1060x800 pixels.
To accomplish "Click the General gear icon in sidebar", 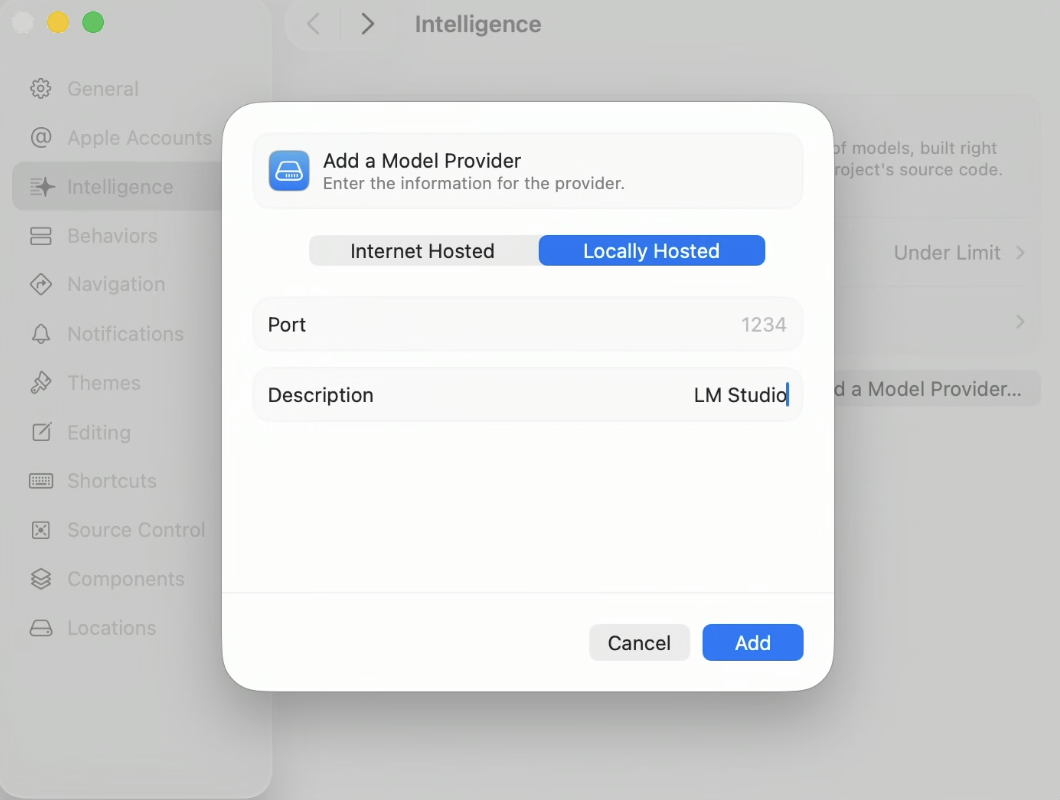I will tap(41, 89).
